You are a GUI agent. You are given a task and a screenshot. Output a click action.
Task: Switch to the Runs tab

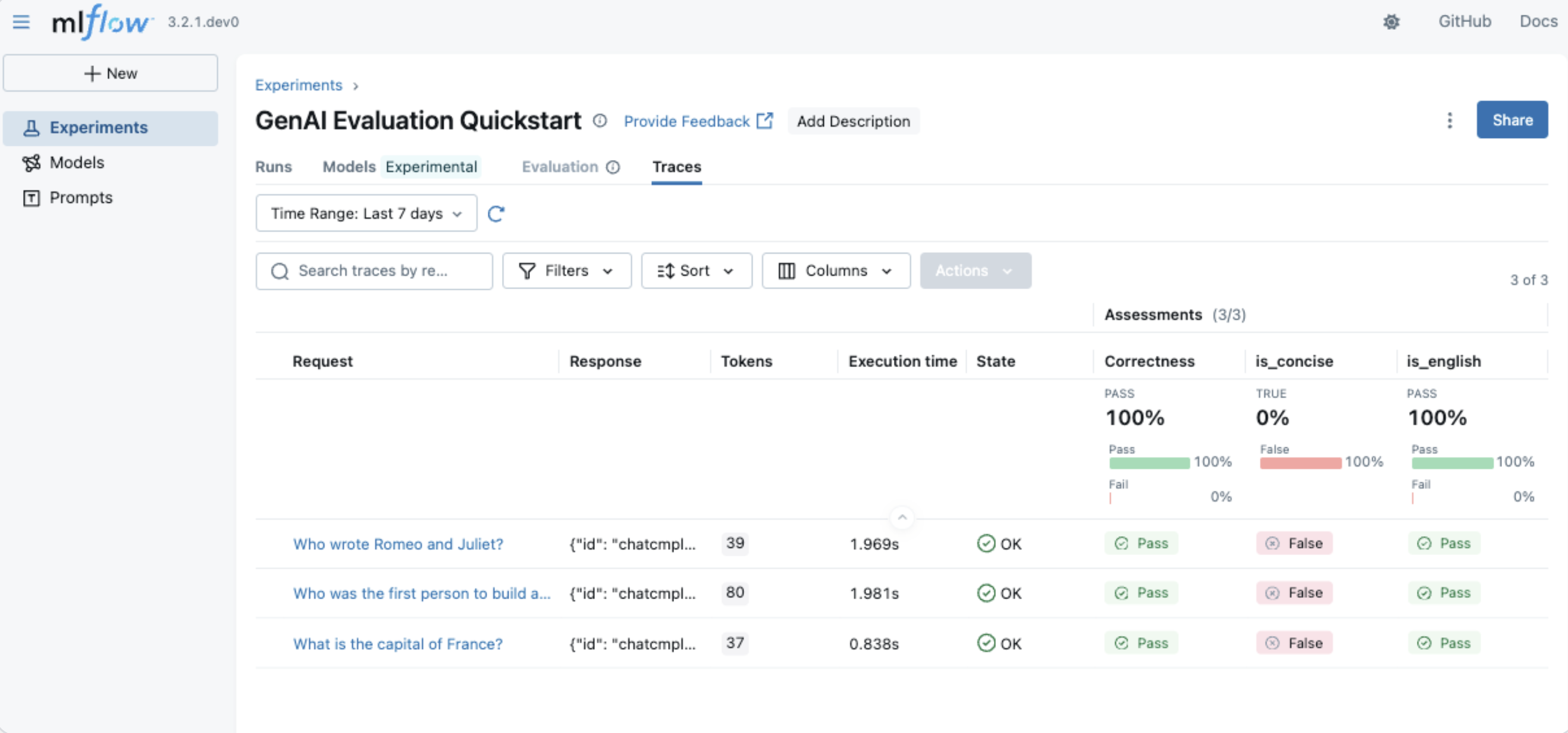[x=273, y=167]
